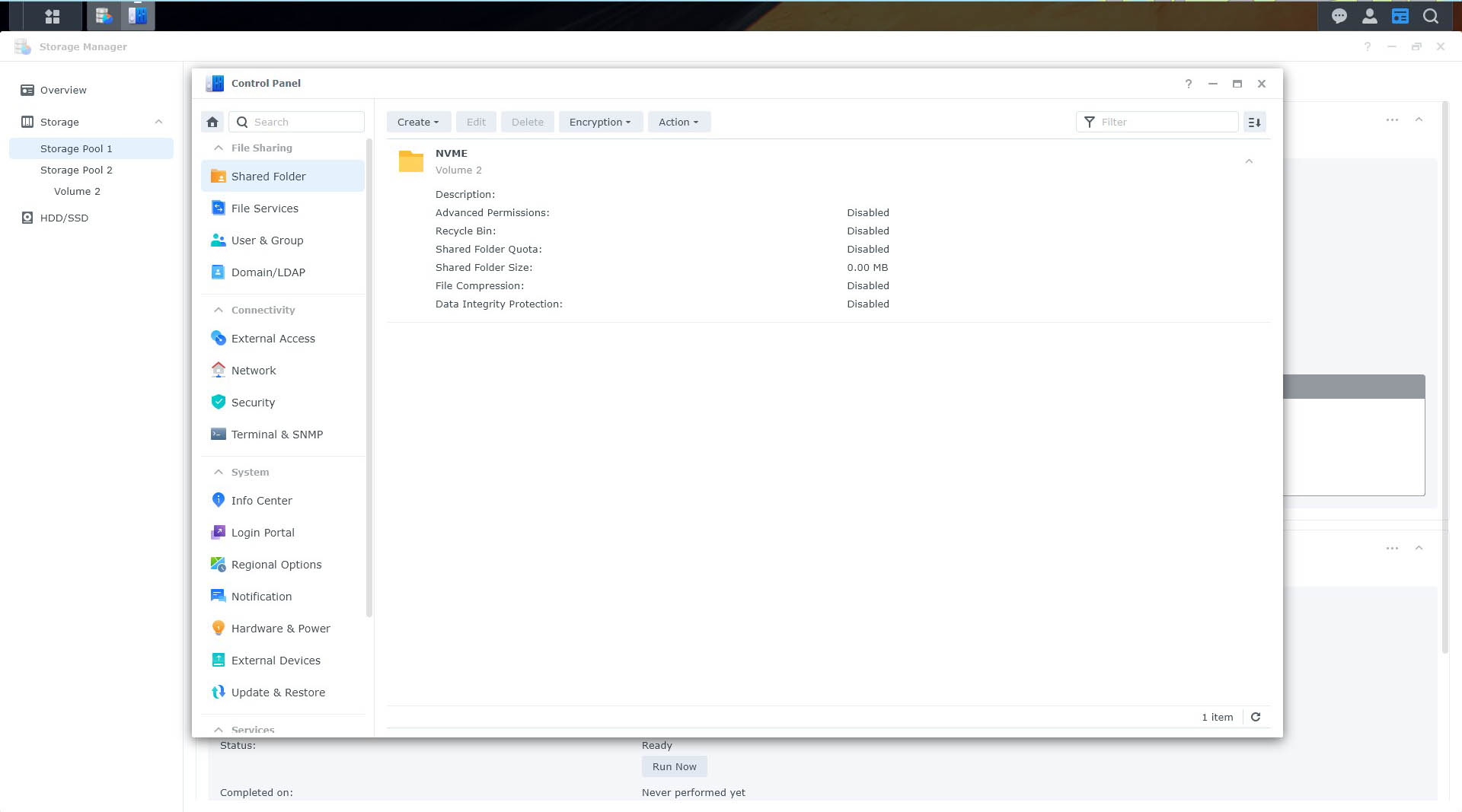Open Info Center
Viewport: 1462px width, 812px height.
(283, 500)
